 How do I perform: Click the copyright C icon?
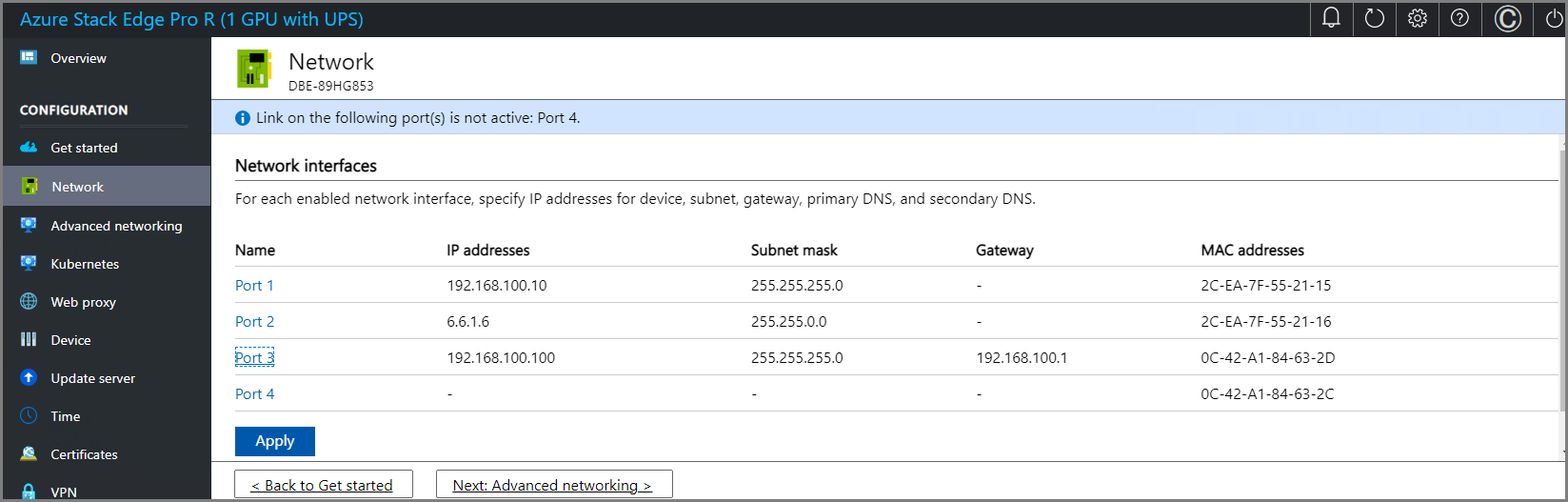pyautogui.click(x=1508, y=18)
